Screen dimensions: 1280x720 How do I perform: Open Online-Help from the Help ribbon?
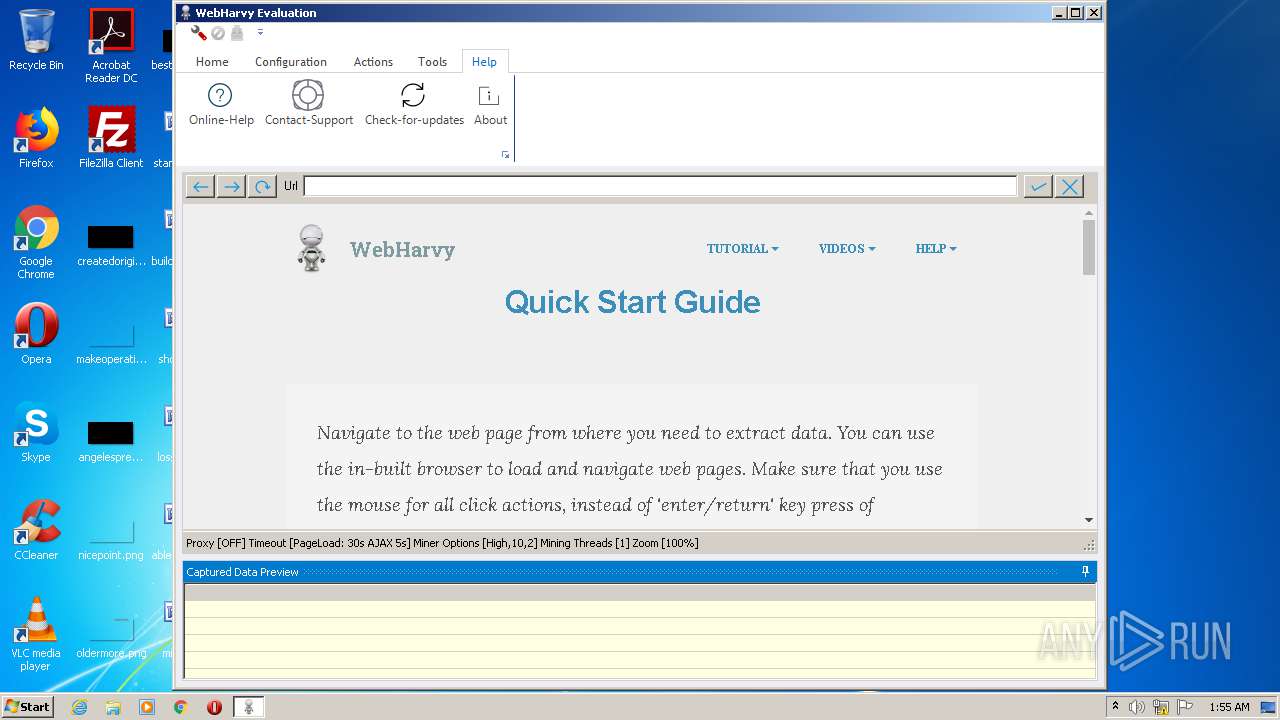pyautogui.click(x=221, y=104)
